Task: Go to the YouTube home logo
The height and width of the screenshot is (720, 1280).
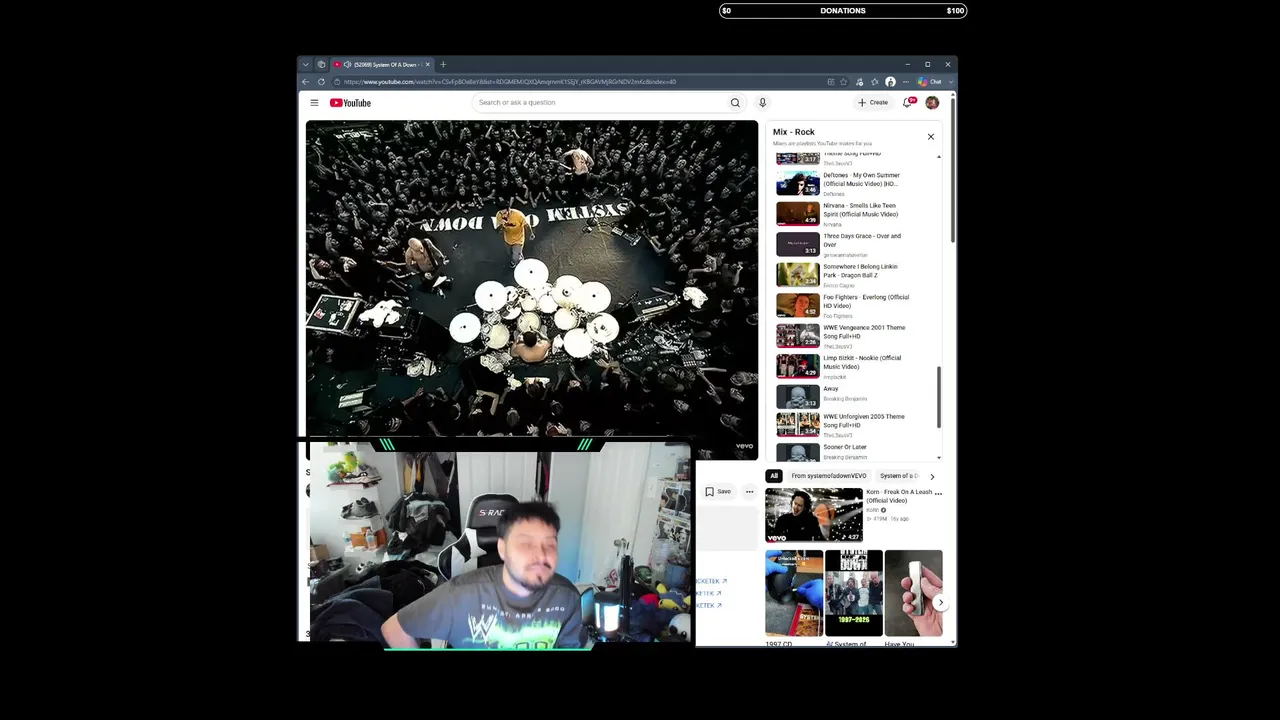Action: pyautogui.click(x=351, y=103)
